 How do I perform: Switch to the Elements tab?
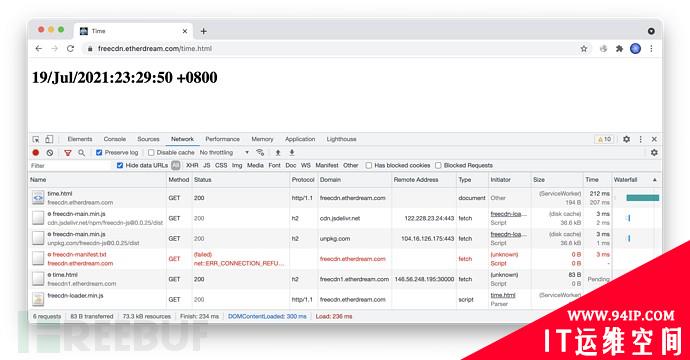coord(80,139)
